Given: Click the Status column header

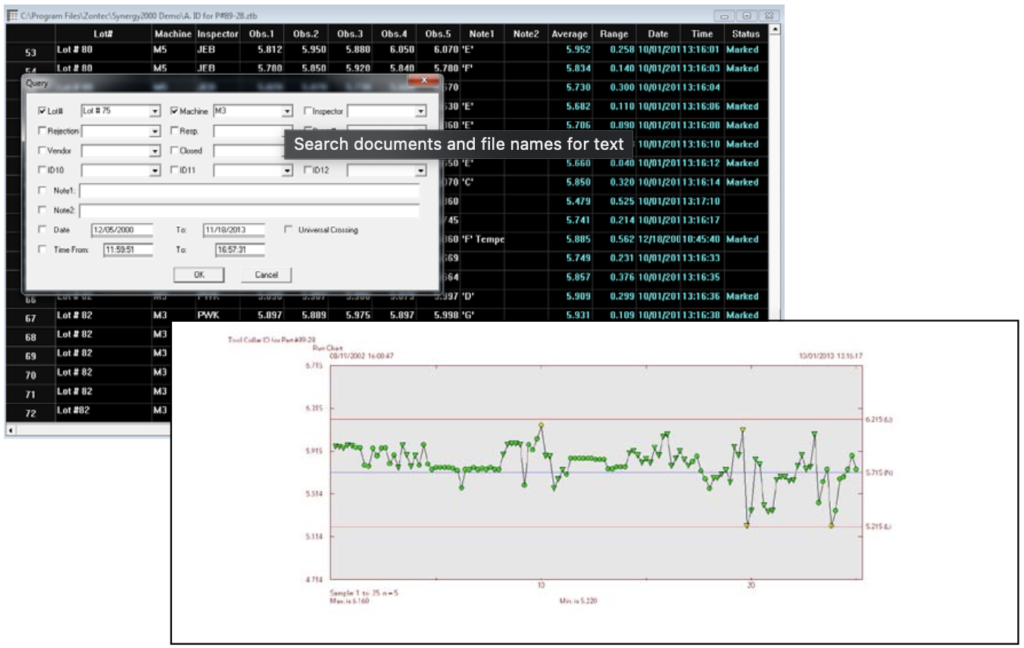Looking at the screenshot, I should click(746, 34).
